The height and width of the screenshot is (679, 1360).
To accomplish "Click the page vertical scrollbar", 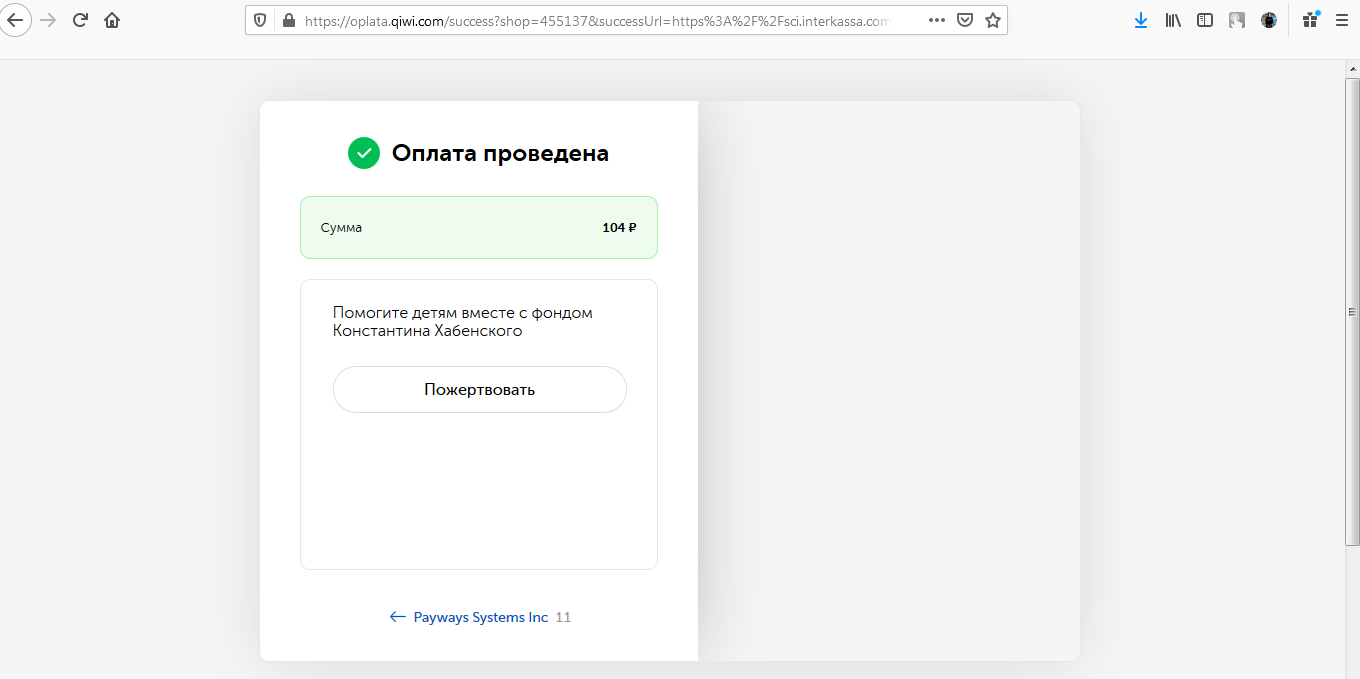I will point(1352,310).
